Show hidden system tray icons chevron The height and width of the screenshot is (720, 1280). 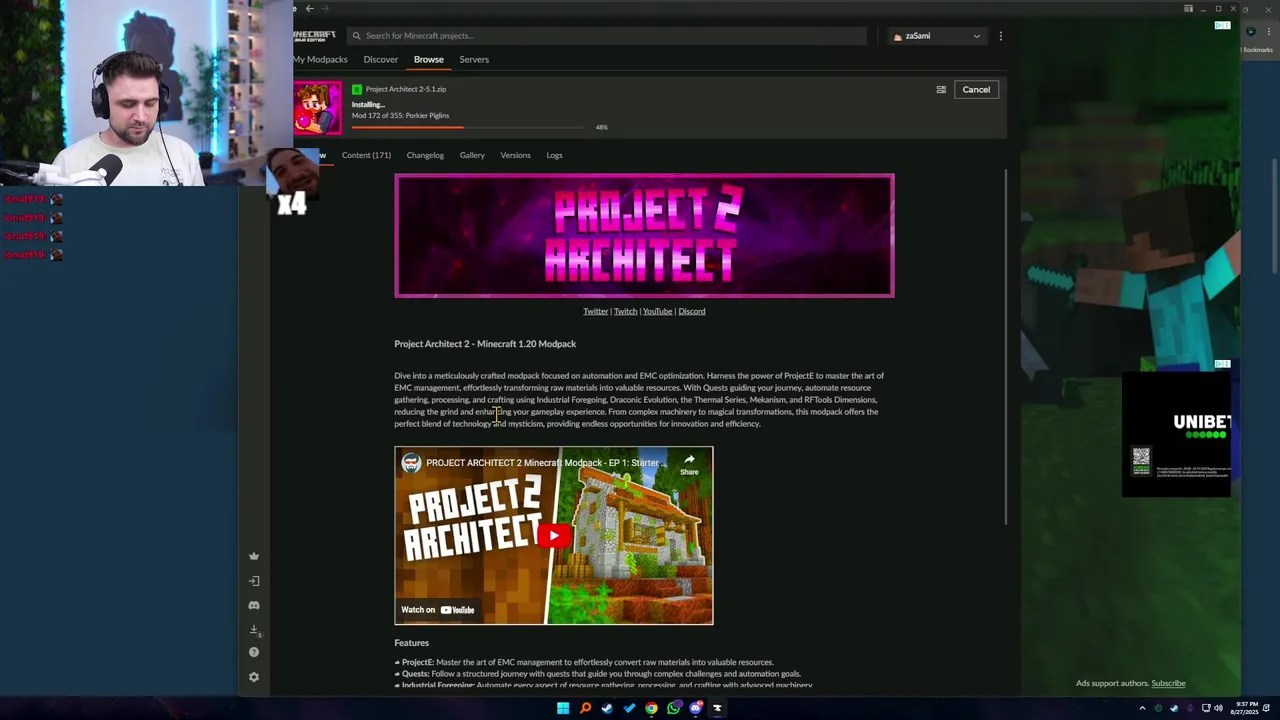pyautogui.click(x=1142, y=708)
